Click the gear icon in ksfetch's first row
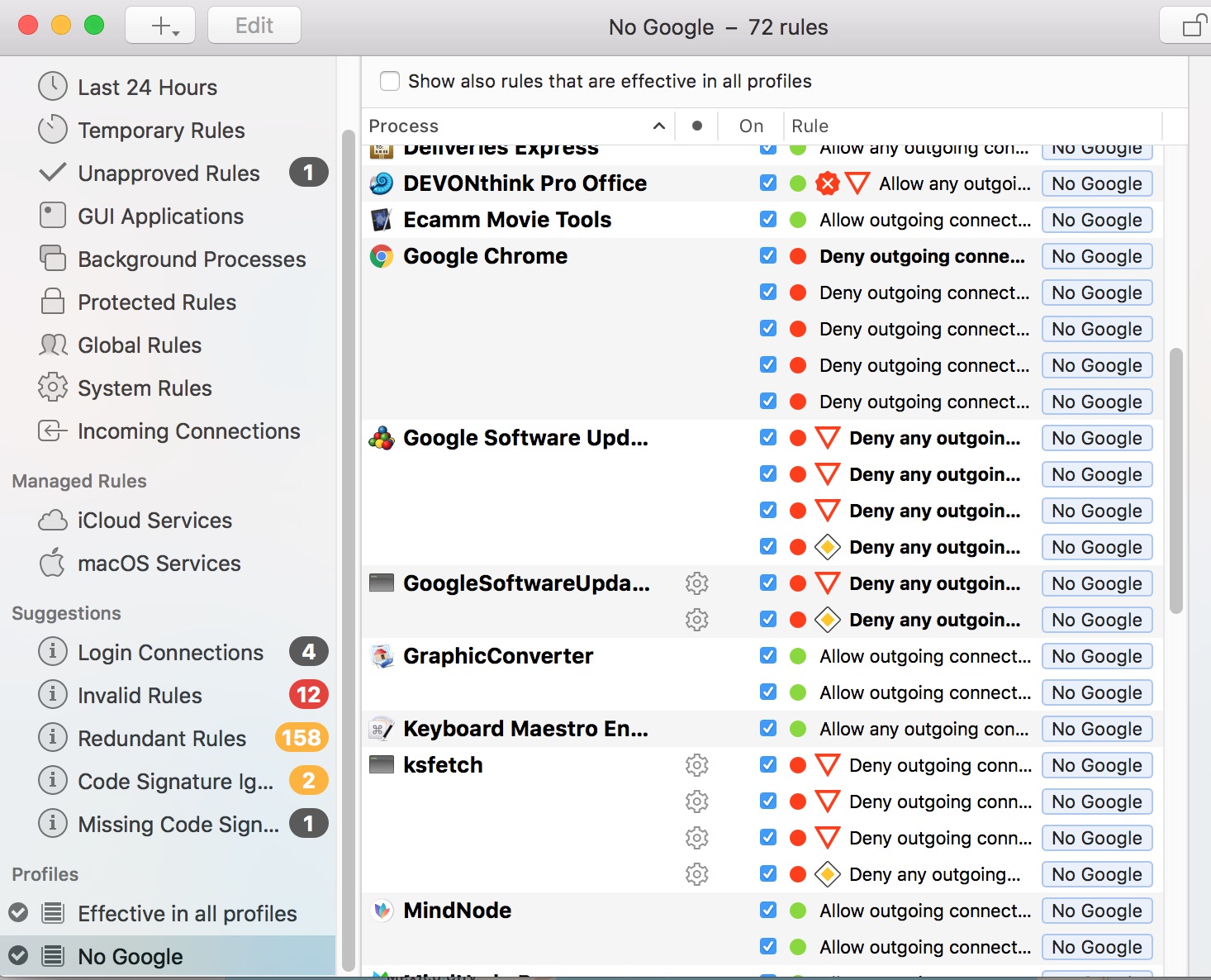Image resolution: width=1211 pixels, height=980 pixels. click(697, 765)
